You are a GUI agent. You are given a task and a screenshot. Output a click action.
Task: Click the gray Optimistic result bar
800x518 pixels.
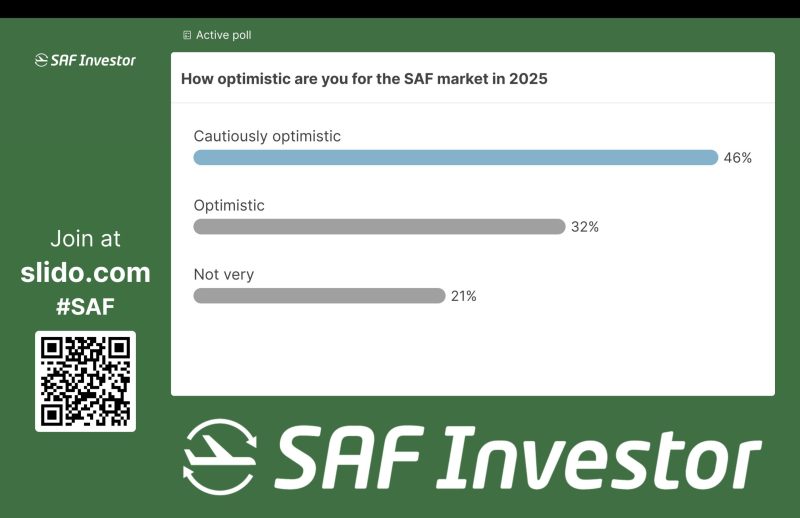tap(379, 227)
